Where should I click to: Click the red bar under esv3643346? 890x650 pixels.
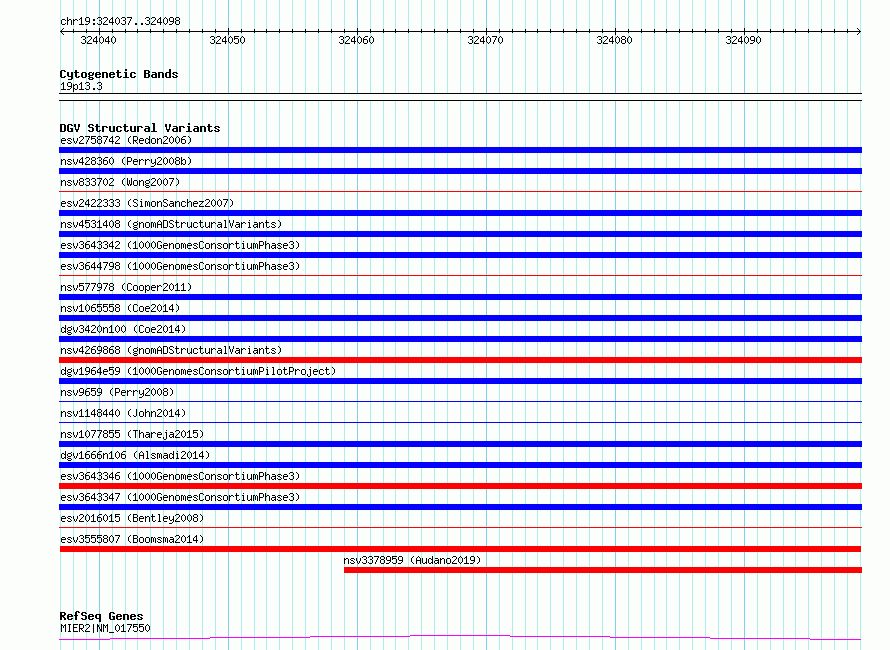[460, 486]
